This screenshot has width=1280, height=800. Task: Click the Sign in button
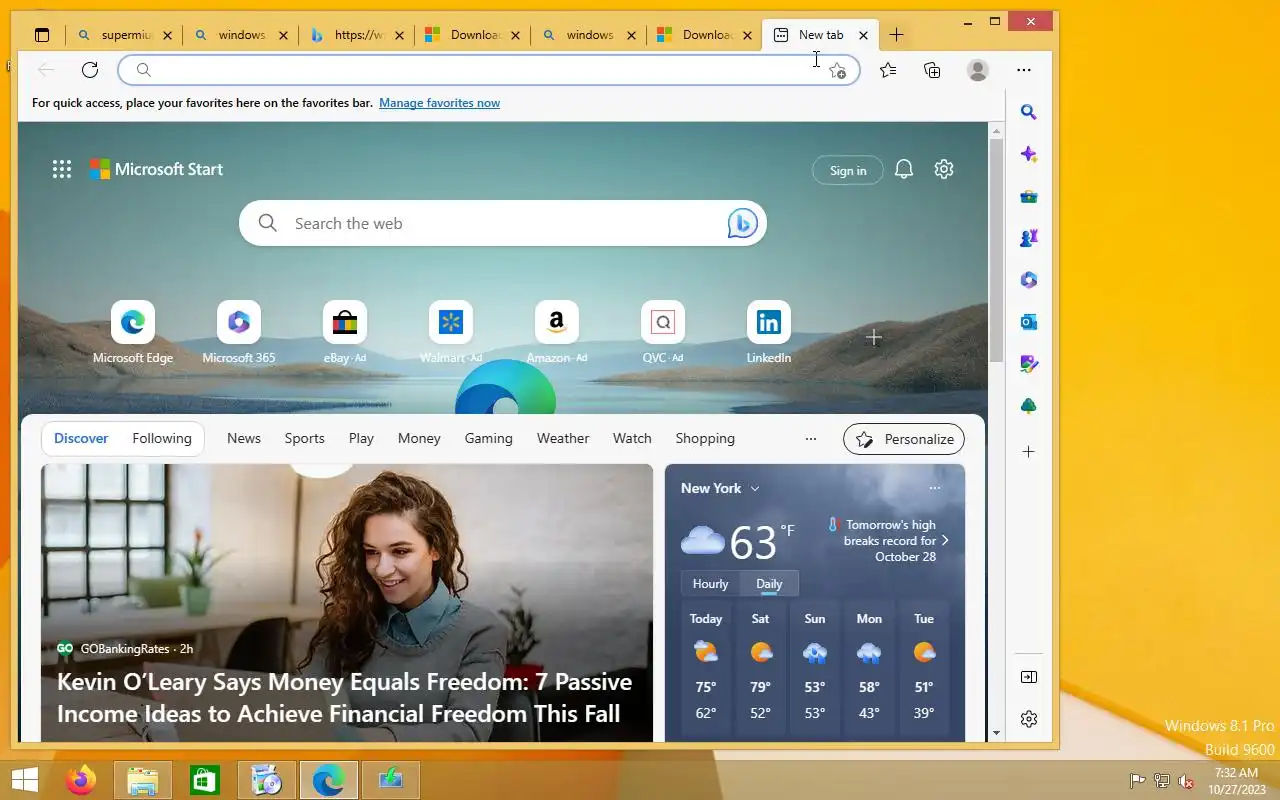848,170
